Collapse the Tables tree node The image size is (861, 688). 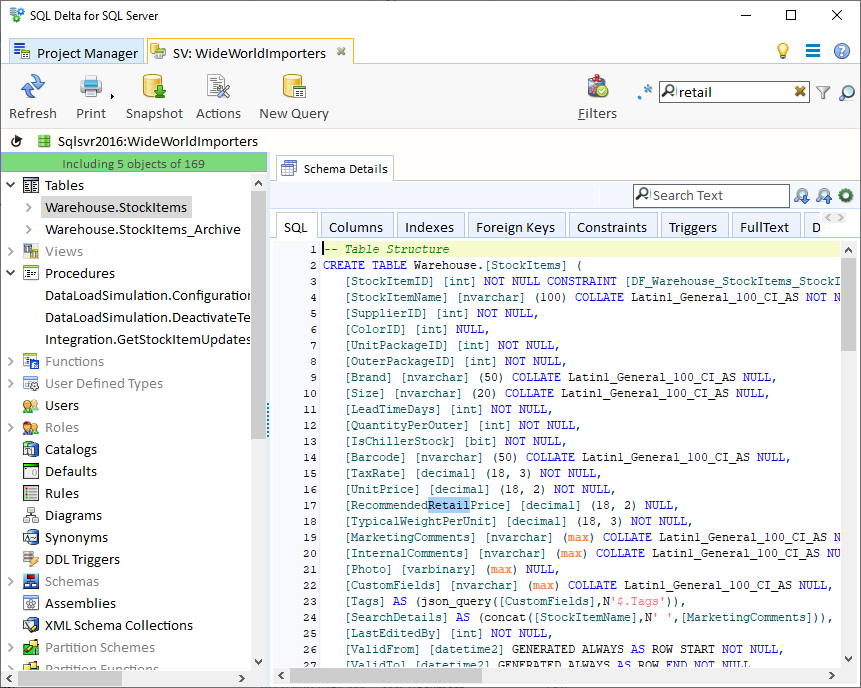[x=10, y=185]
